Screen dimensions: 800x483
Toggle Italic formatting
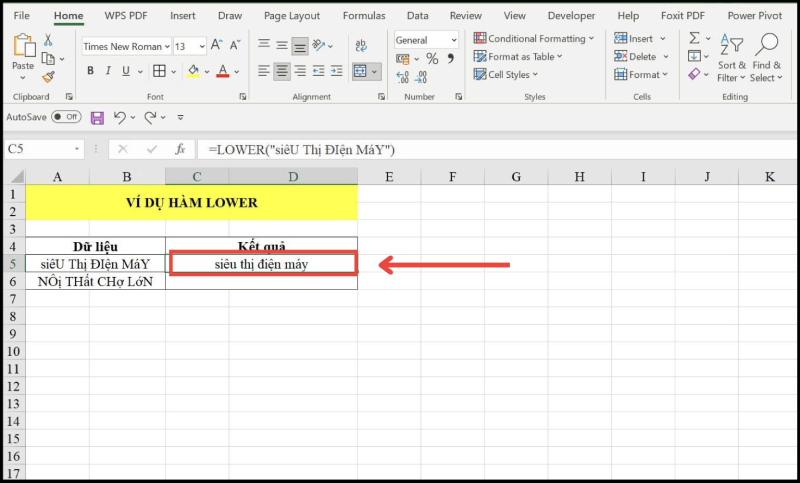(108, 71)
